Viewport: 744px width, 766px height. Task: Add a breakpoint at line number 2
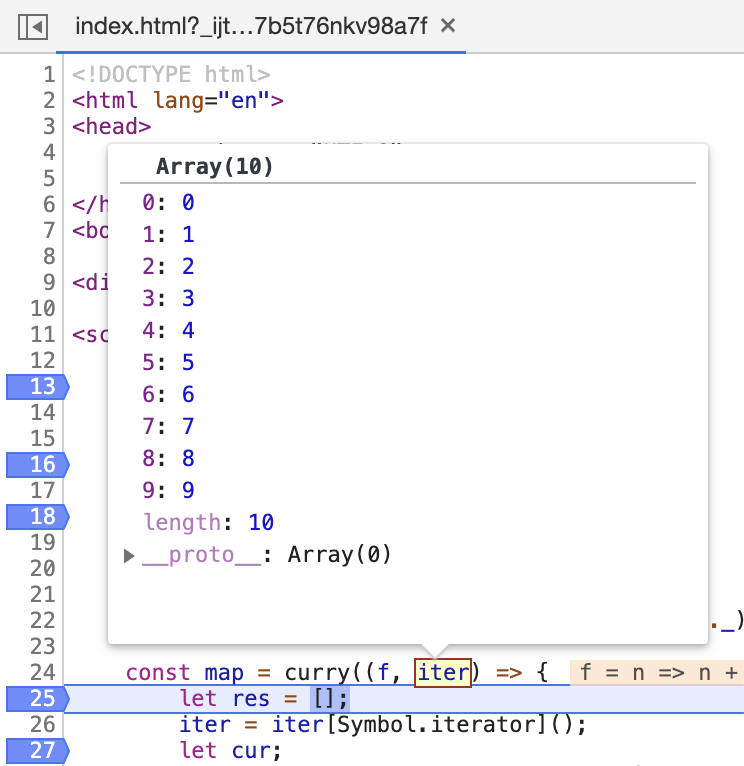(49, 101)
